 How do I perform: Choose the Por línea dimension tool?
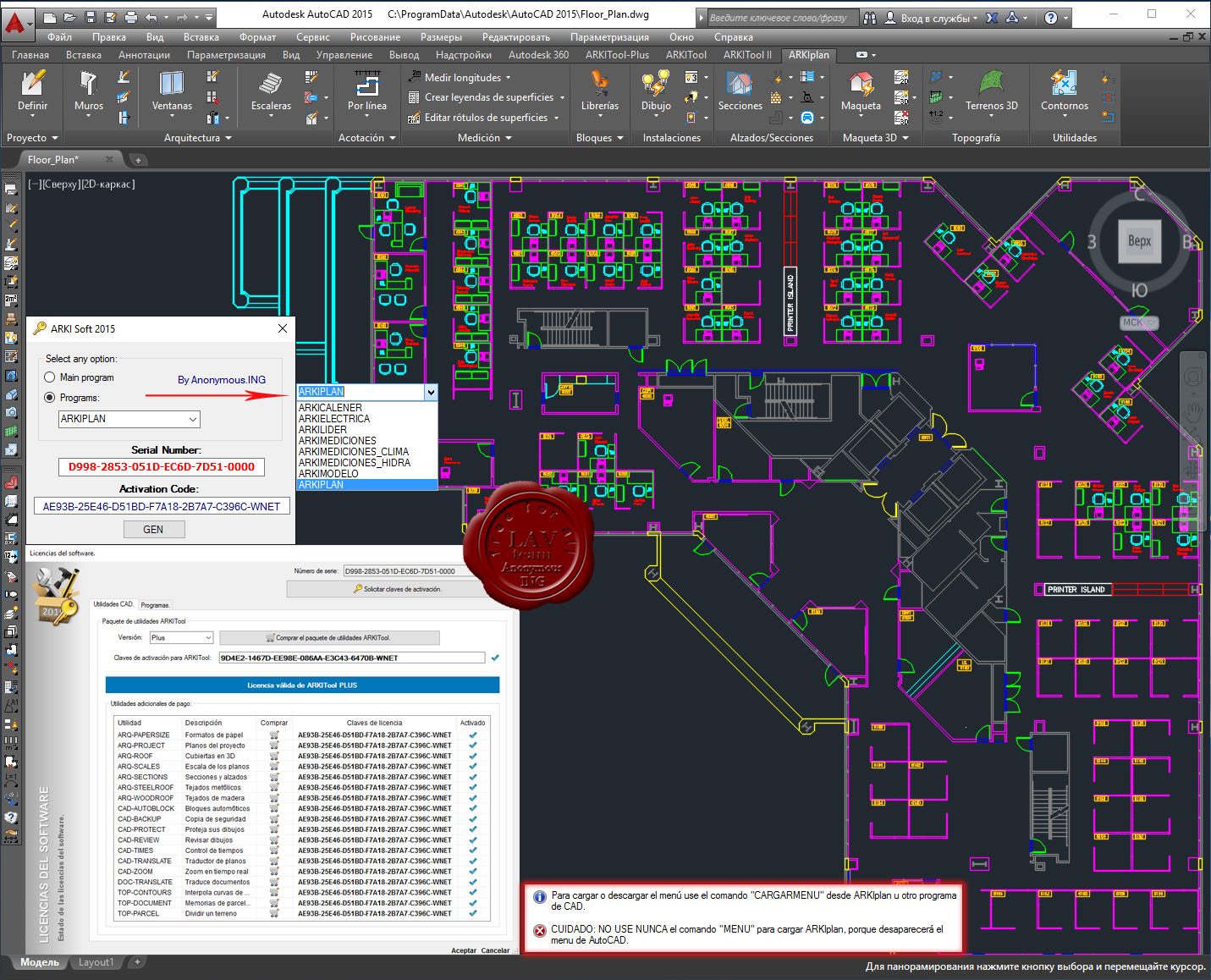(x=366, y=91)
